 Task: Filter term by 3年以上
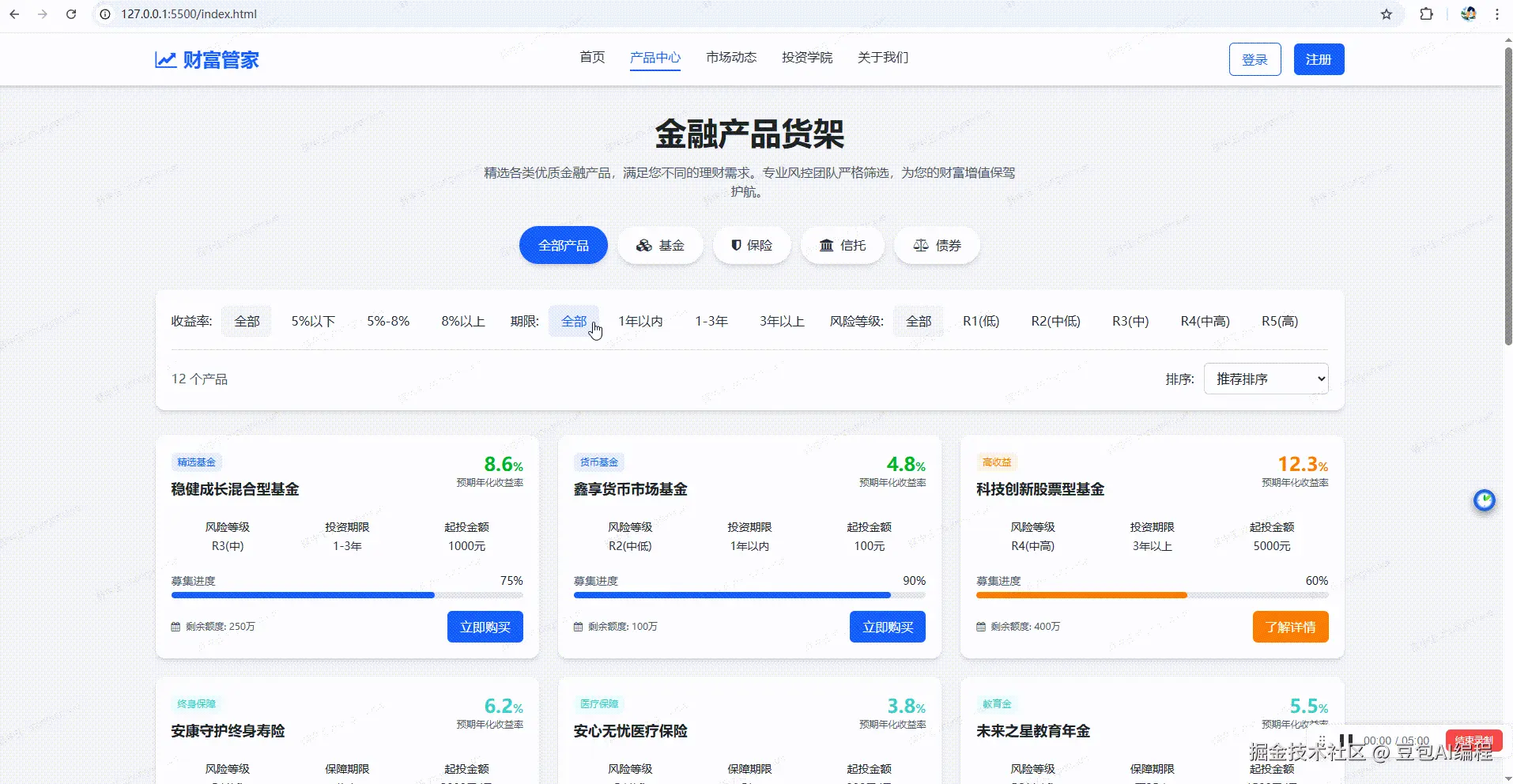782,321
